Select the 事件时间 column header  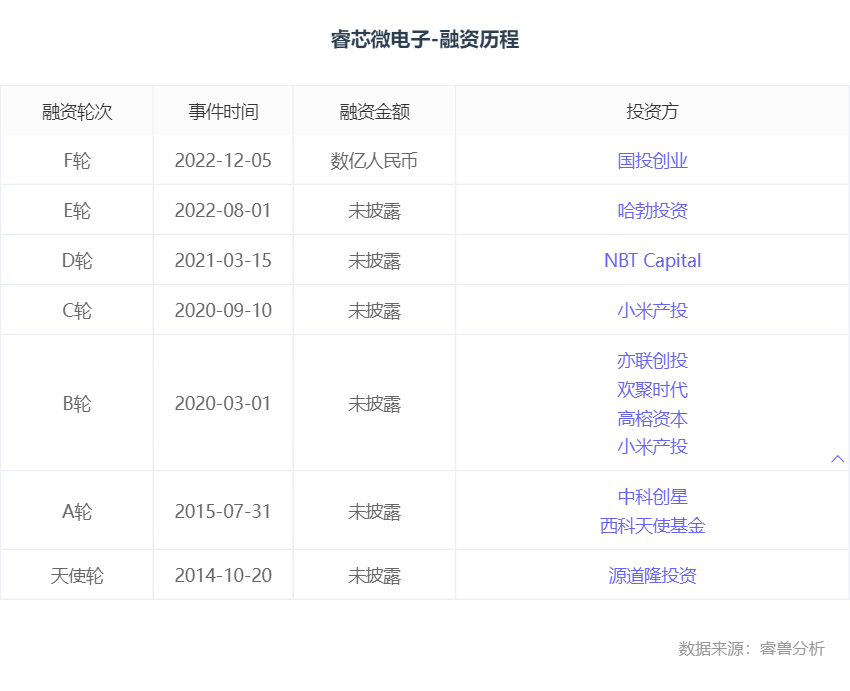tap(223, 112)
